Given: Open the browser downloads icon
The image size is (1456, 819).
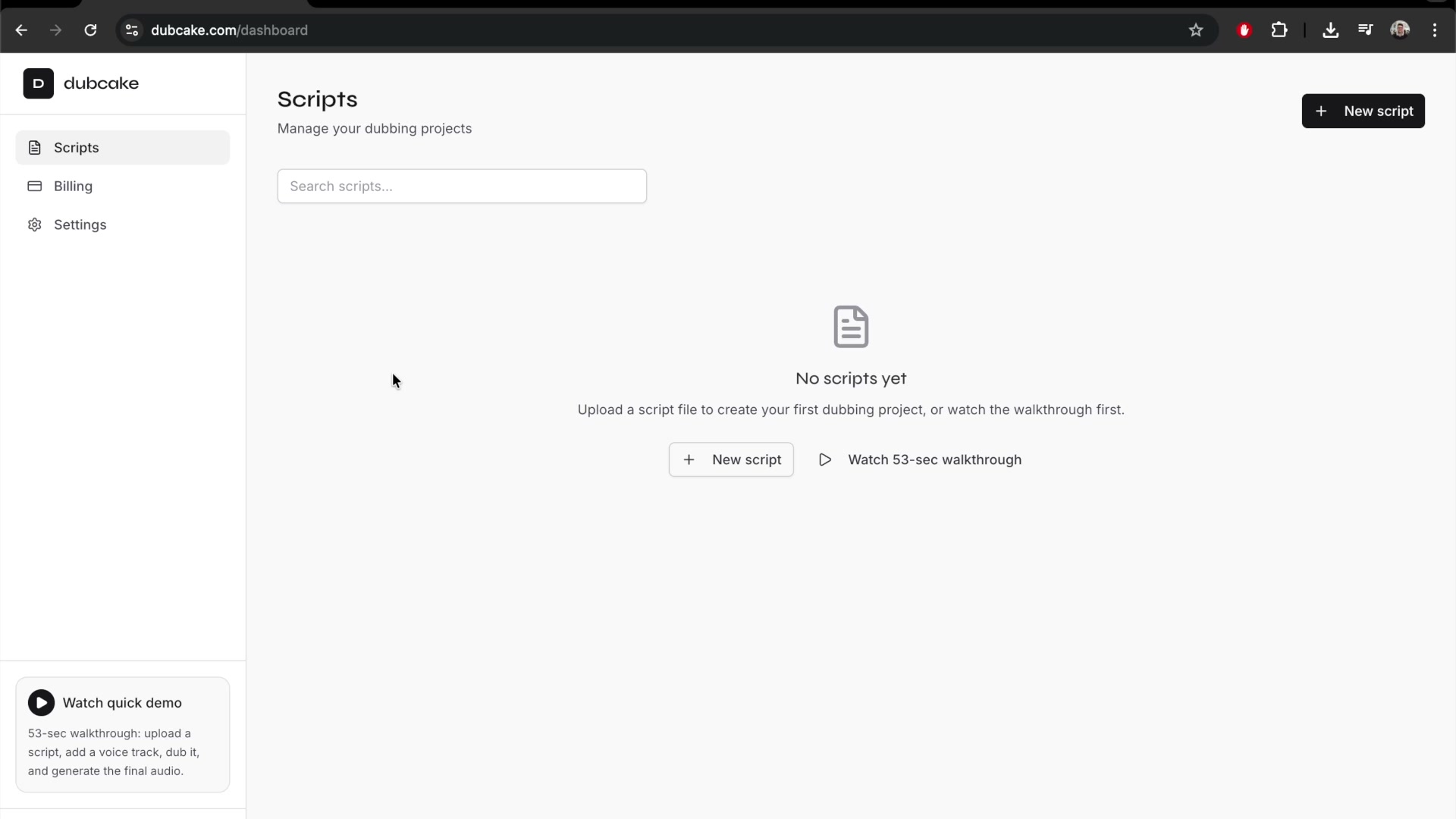Looking at the screenshot, I should coord(1330,30).
